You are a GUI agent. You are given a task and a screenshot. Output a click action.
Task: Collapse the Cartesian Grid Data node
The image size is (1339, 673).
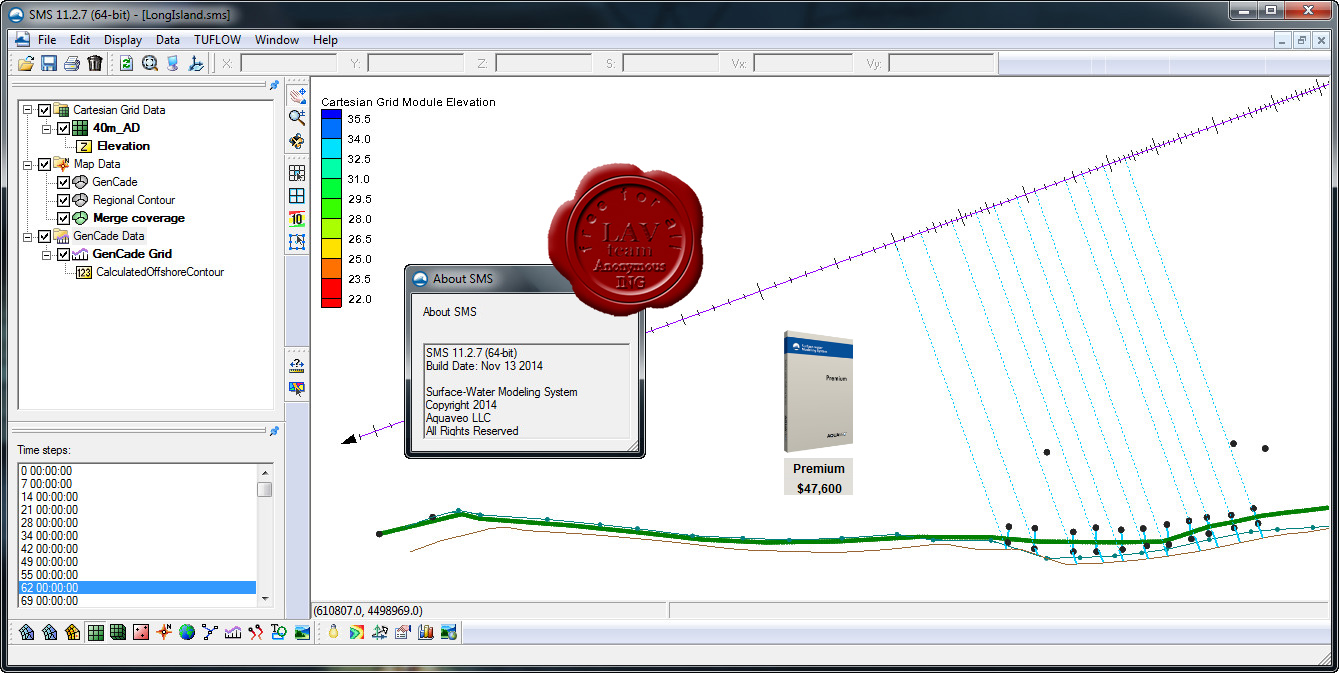(27, 110)
